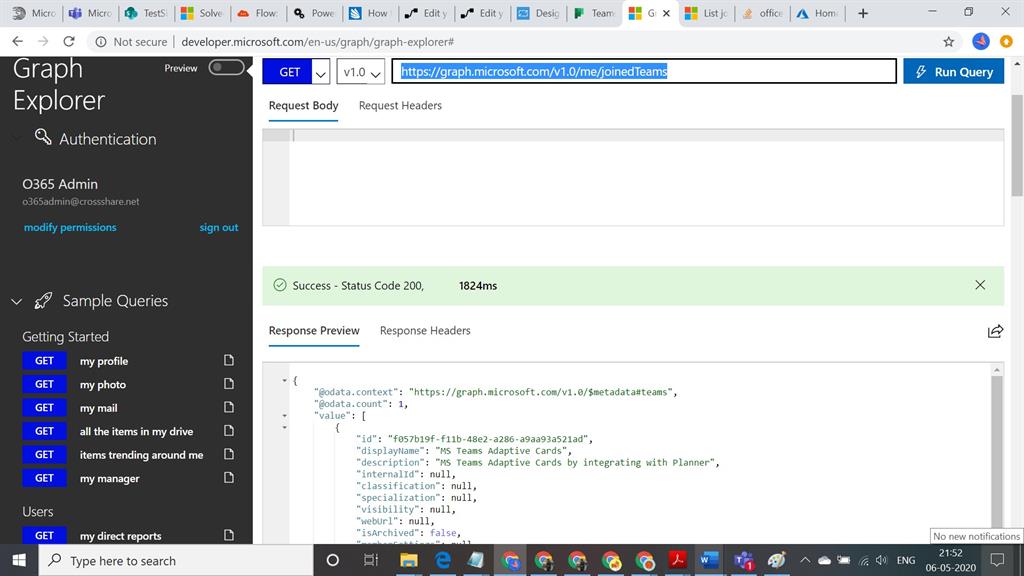Viewport: 1024px width, 576px height.
Task: Dismiss the success status message
Action: pyautogui.click(x=979, y=285)
